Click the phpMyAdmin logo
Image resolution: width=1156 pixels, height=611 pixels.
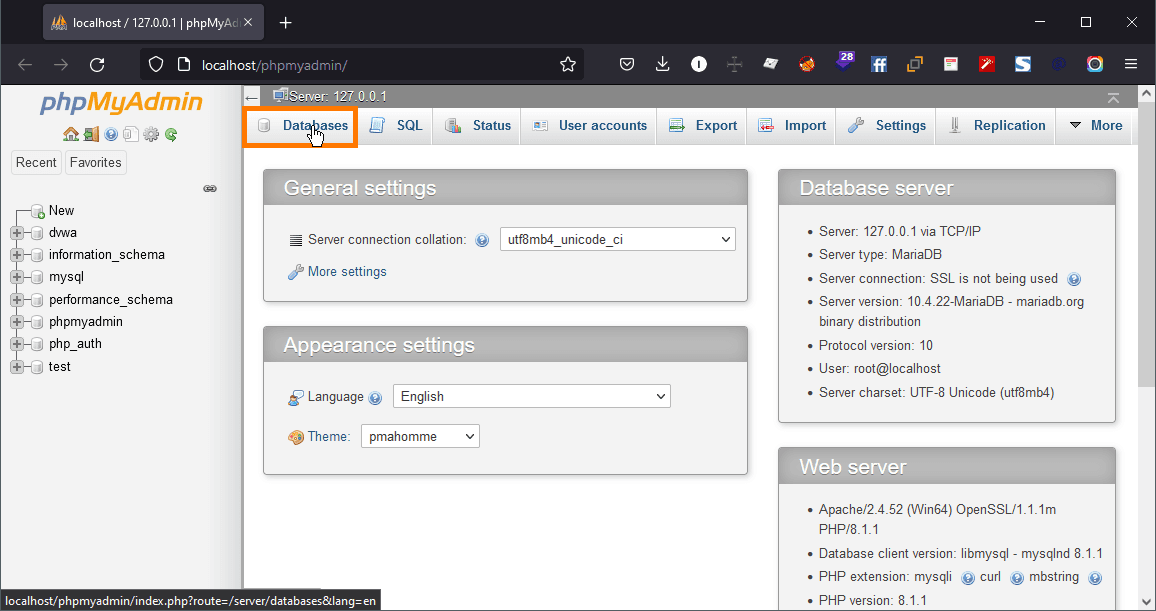tap(121, 102)
